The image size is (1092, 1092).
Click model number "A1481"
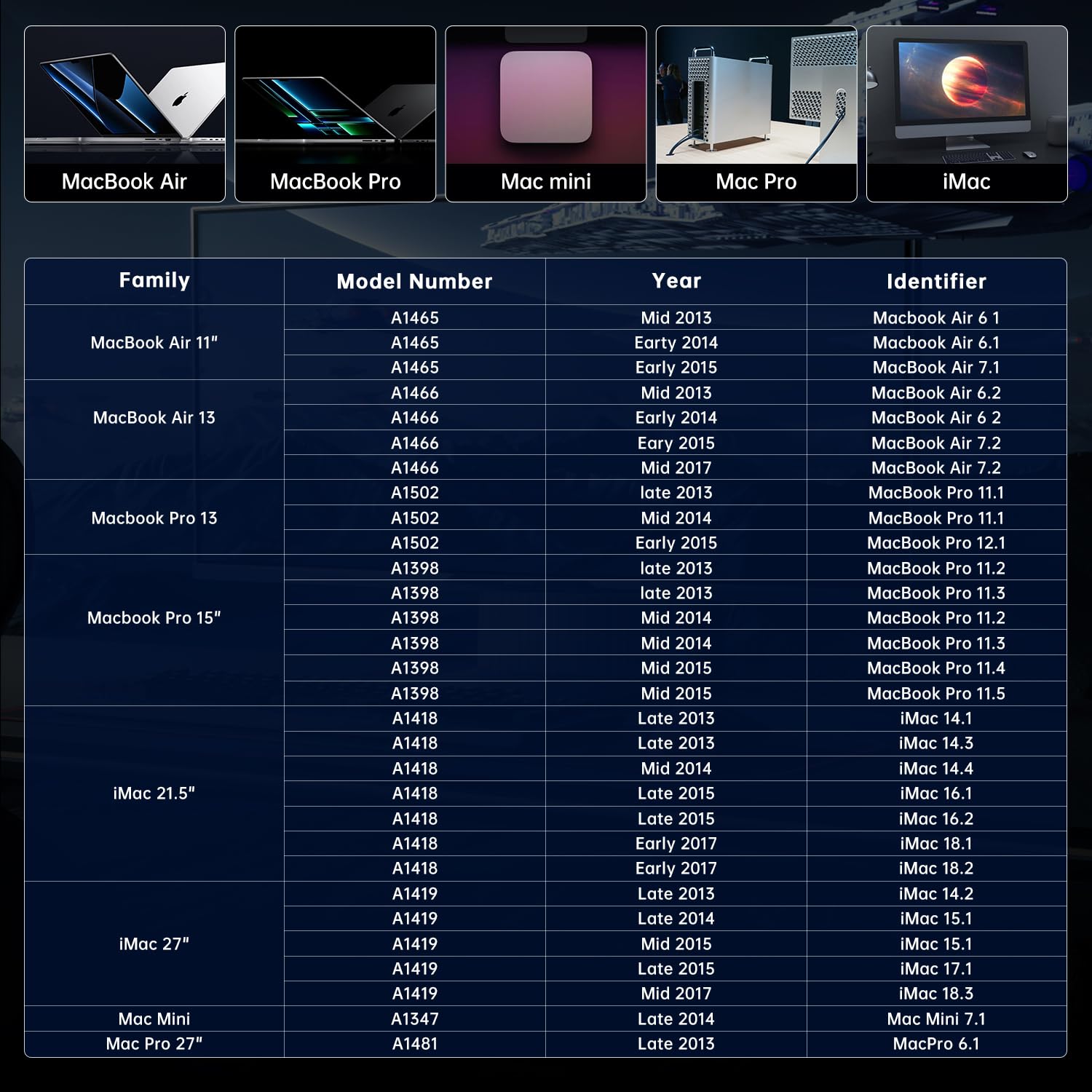(x=415, y=1044)
